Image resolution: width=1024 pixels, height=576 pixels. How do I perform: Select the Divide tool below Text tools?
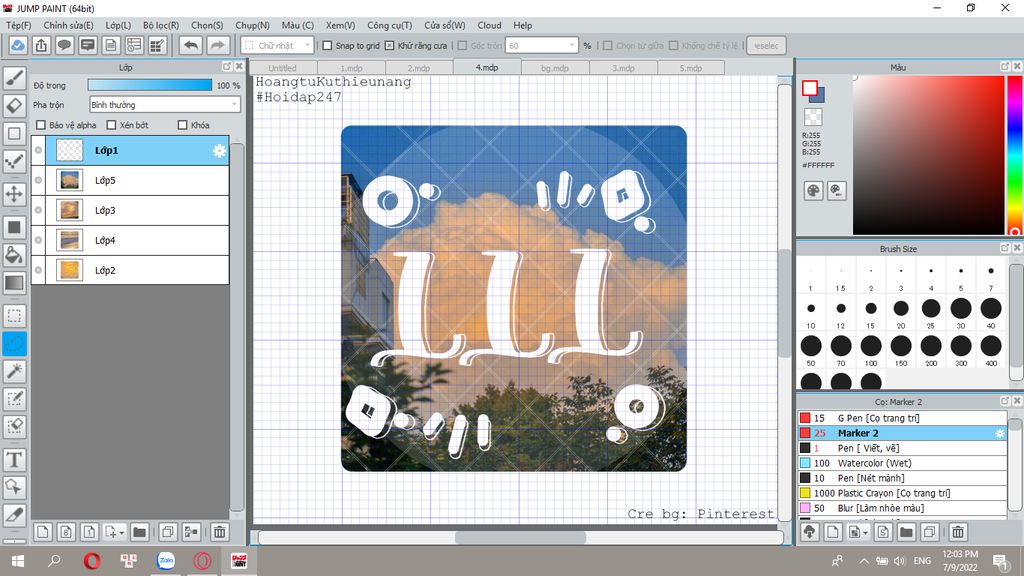(14, 515)
